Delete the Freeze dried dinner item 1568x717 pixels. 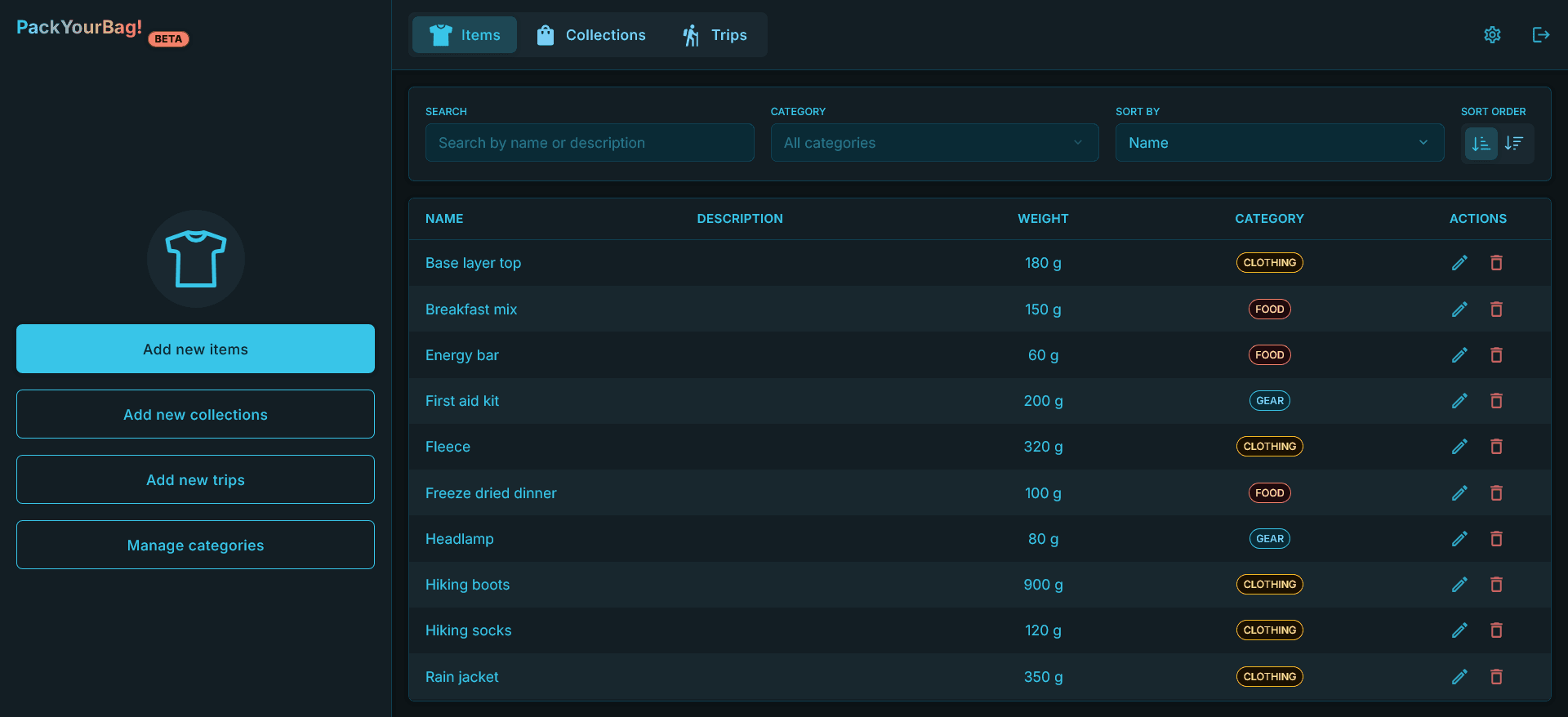point(1496,493)
